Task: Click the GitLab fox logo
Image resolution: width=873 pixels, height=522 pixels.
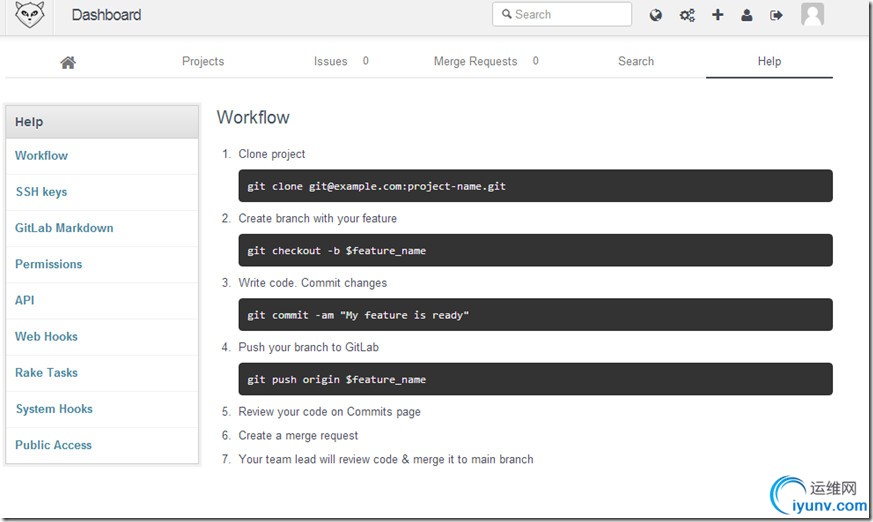Action: click(x=30, y=14)
